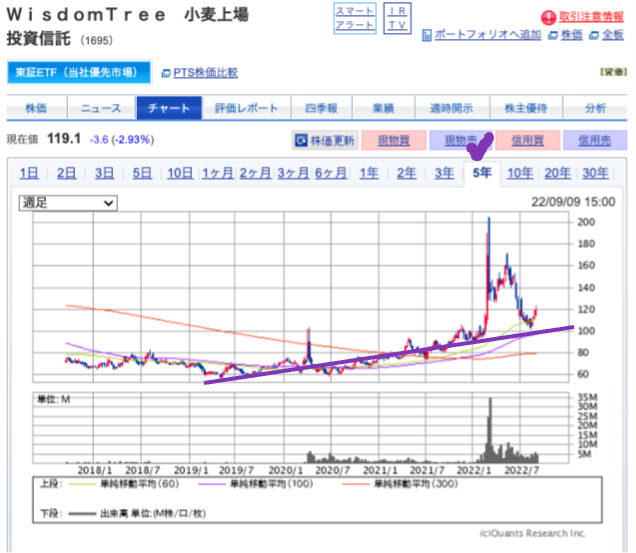Click the 単純移動平均(100) legend entry

point(256,484)
